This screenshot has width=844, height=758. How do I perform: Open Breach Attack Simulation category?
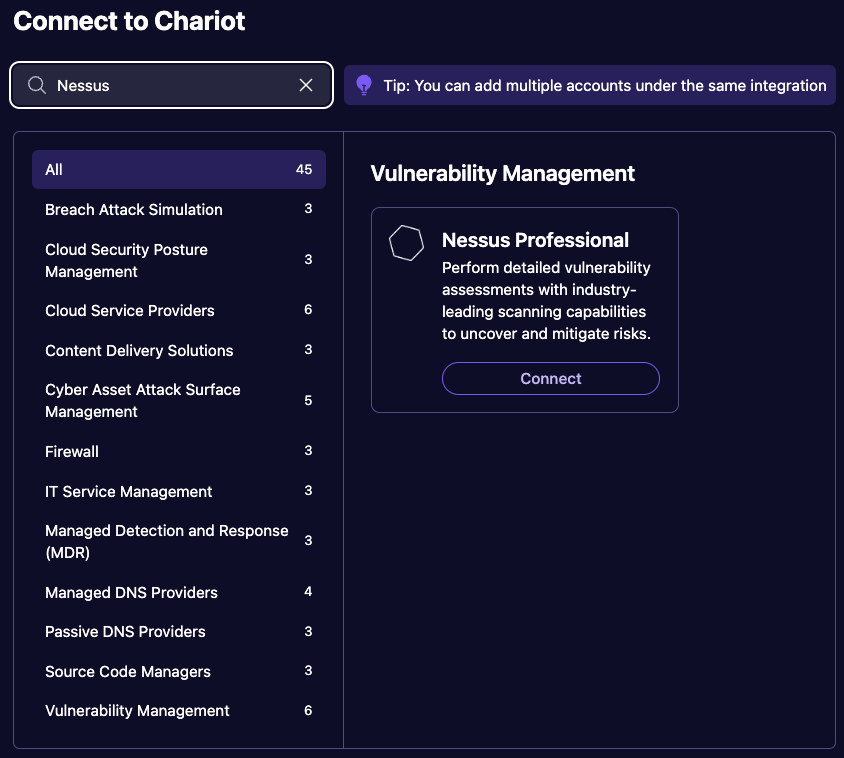179,209
